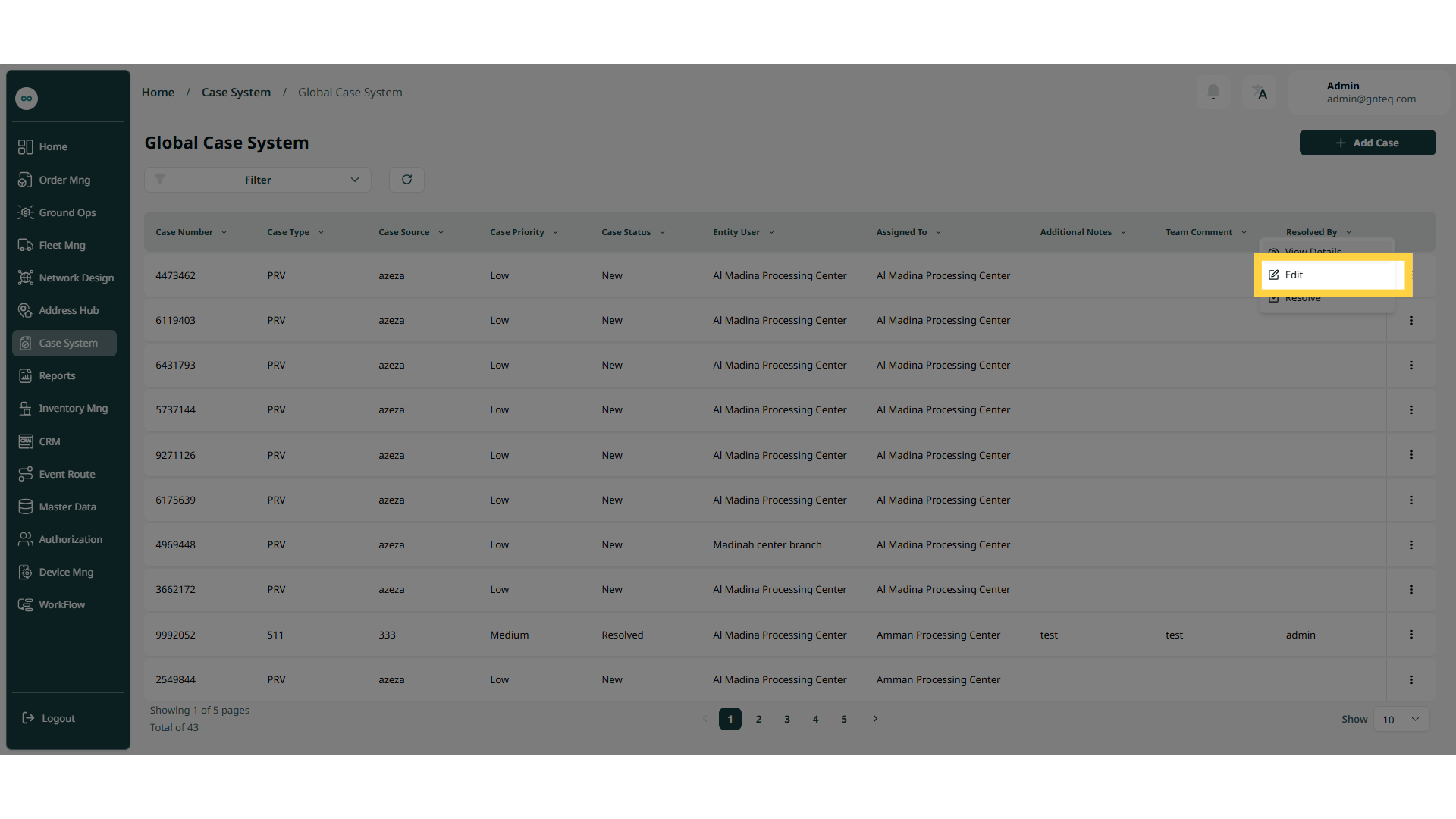This screenshot has height=819, width=1456.
Task: Open row actions for case 9992052
Action: 1411,635
